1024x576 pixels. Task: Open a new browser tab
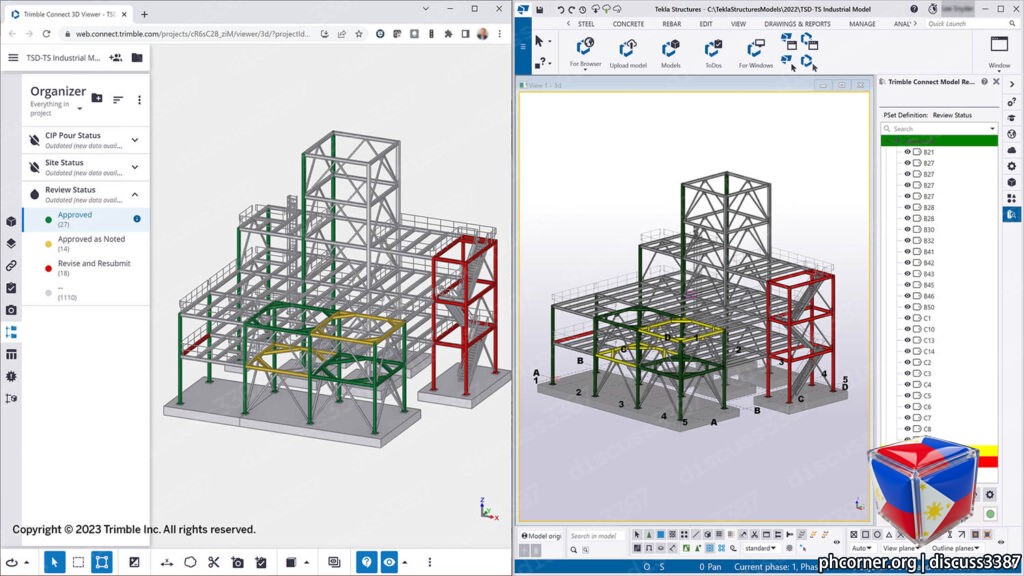[144, 14]
